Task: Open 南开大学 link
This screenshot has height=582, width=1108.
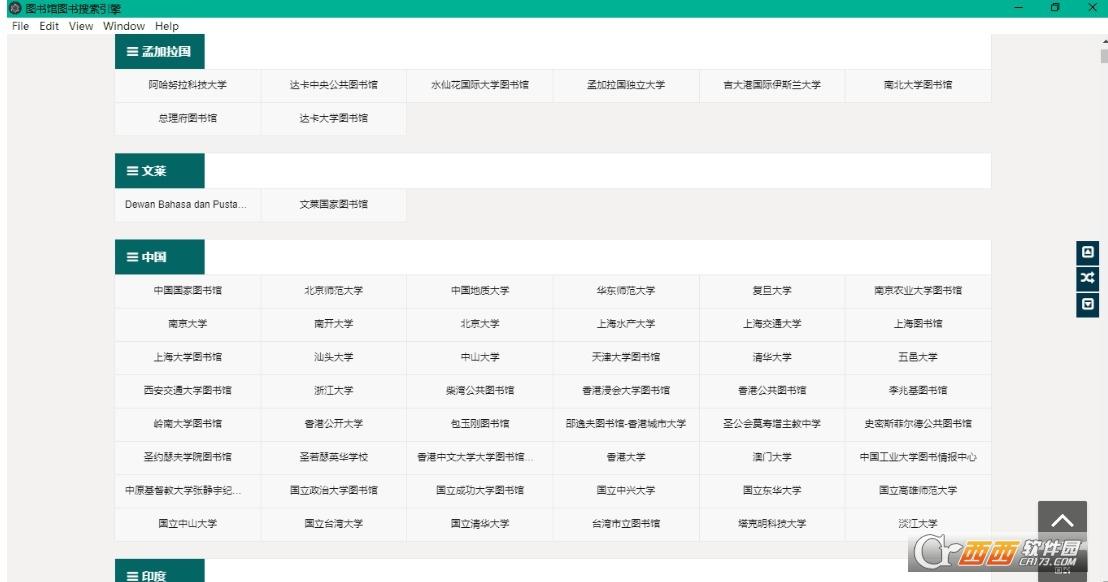Action: (x=334, y=323)
